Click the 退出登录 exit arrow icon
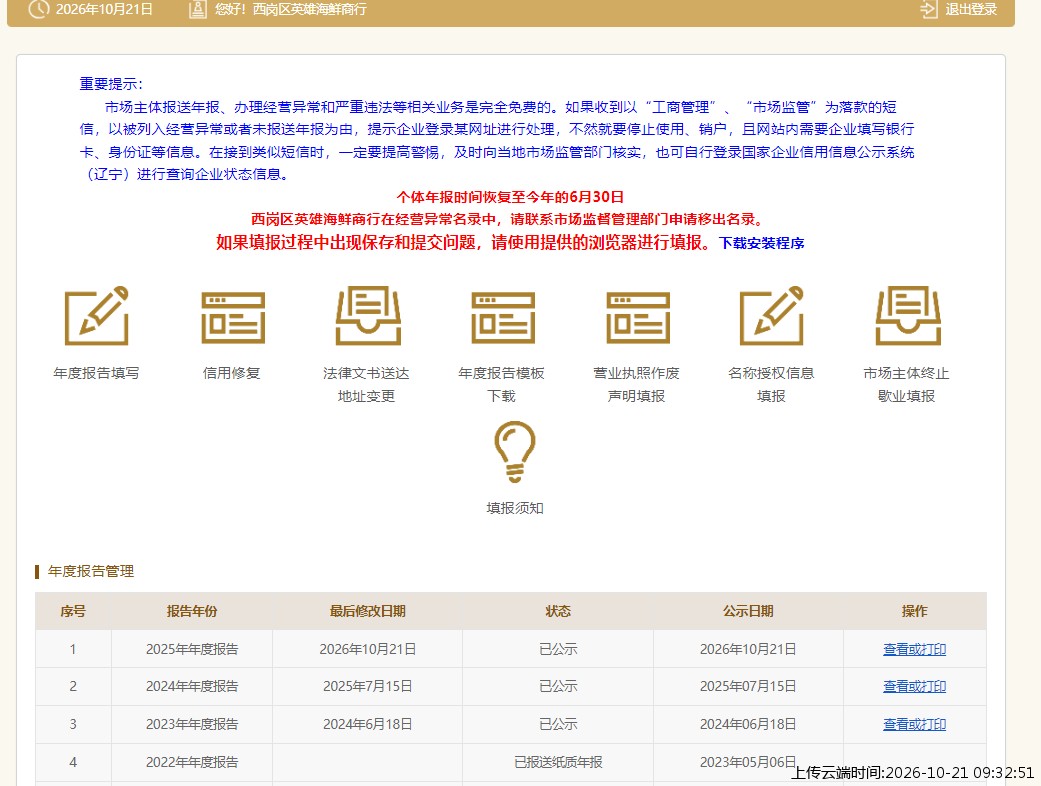This screenshot has height=786, width=1041. point(928,9)
